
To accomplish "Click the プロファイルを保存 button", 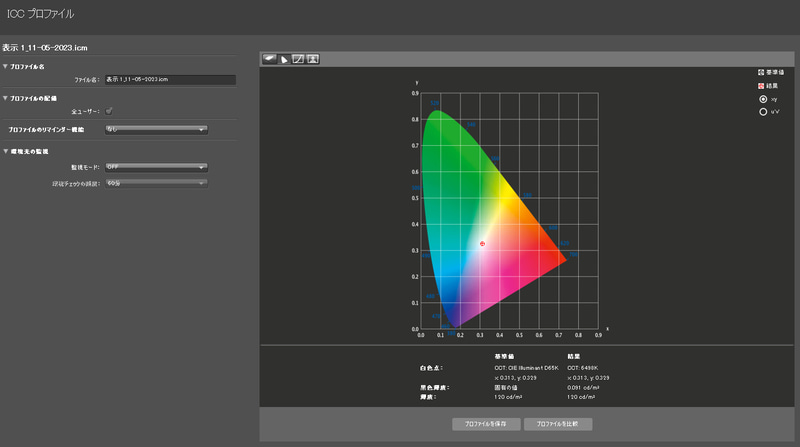I will click(486, 424).
